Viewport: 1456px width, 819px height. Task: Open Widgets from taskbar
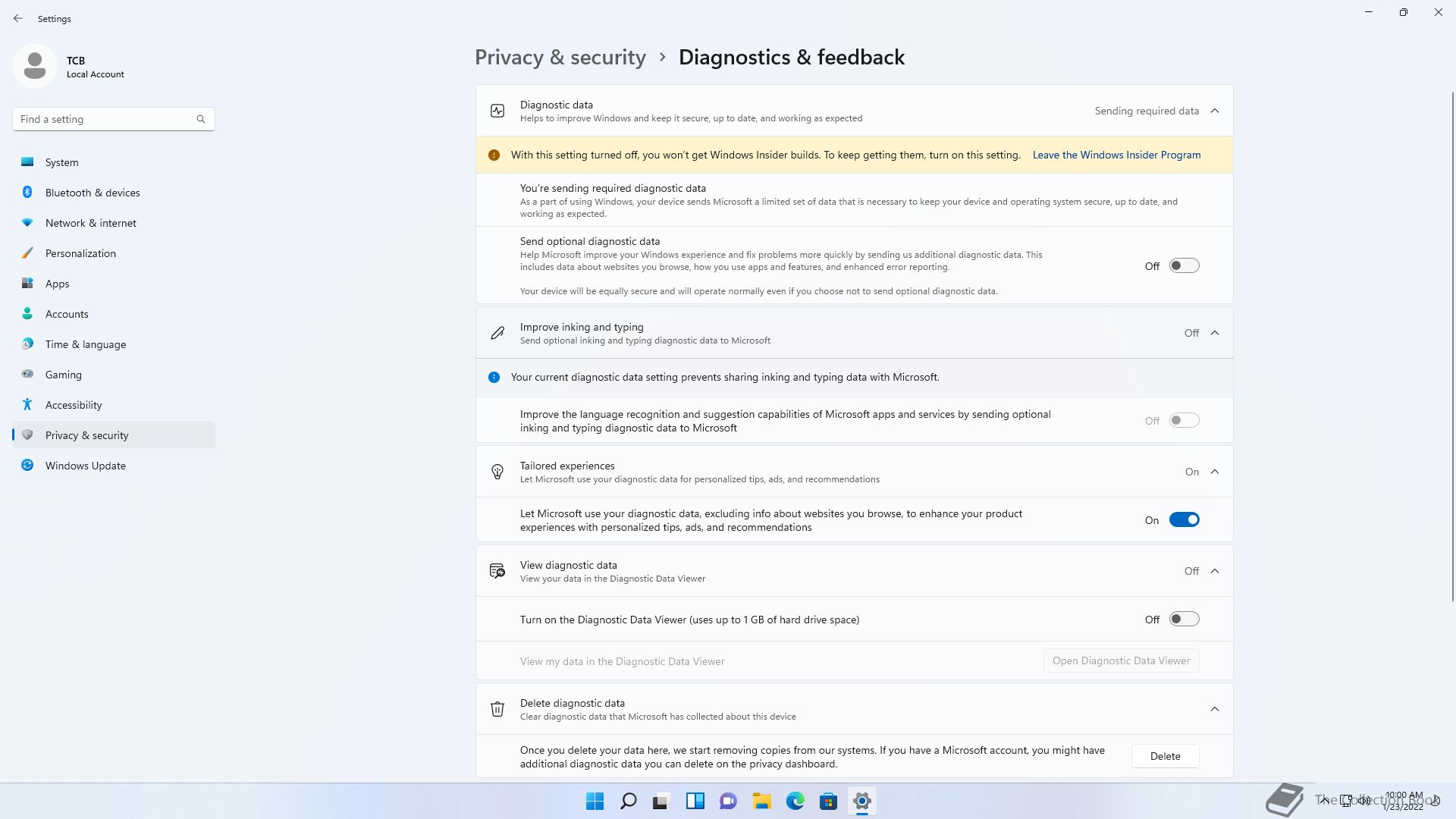tap(695, 801)
